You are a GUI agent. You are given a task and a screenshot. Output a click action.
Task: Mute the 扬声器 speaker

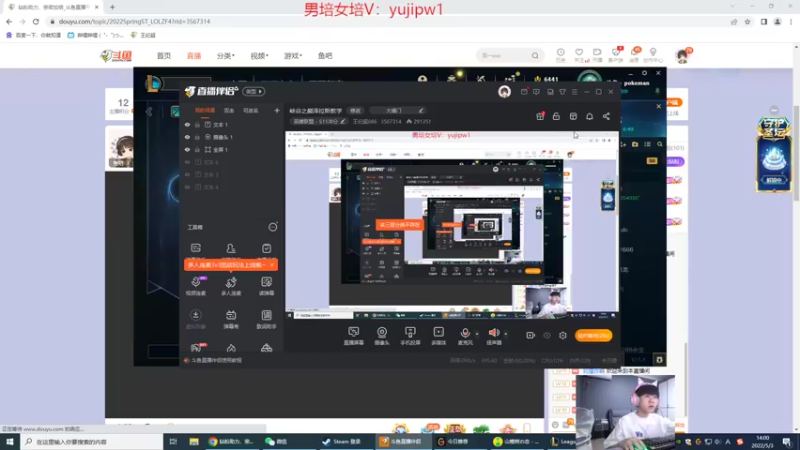(493, 335)
